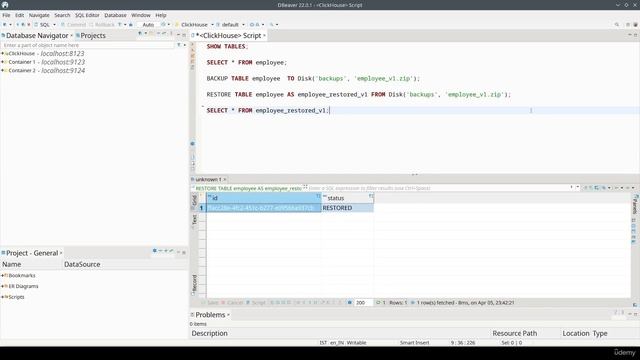Expand the Container 1 localhost:9123 connection
The width and height of the screenshot is (640, 360).
tap(2, 62)
